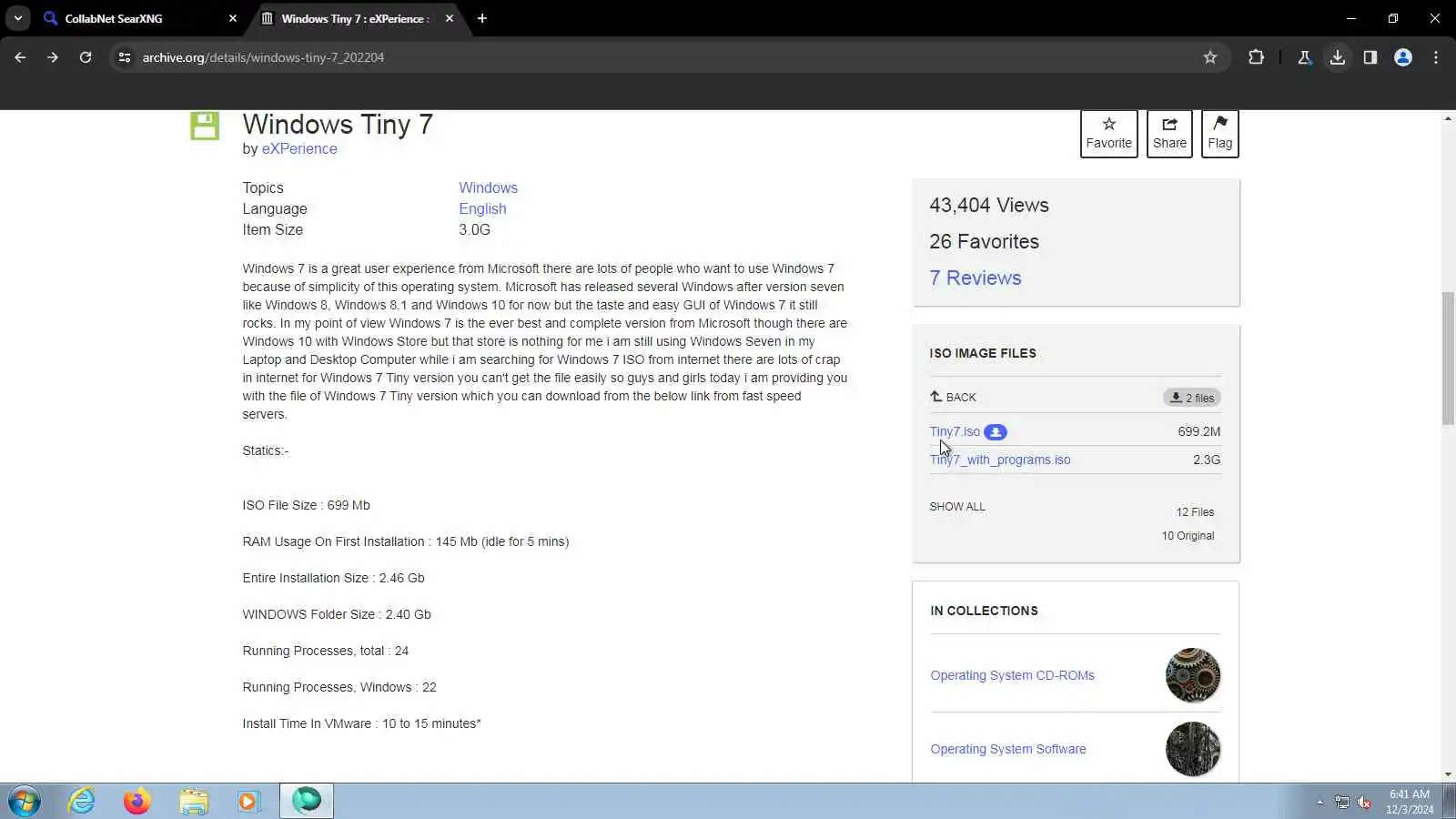Click the page vertical scrollbar thumb
Screen dimensions: 1456x819
[1448, 358]
